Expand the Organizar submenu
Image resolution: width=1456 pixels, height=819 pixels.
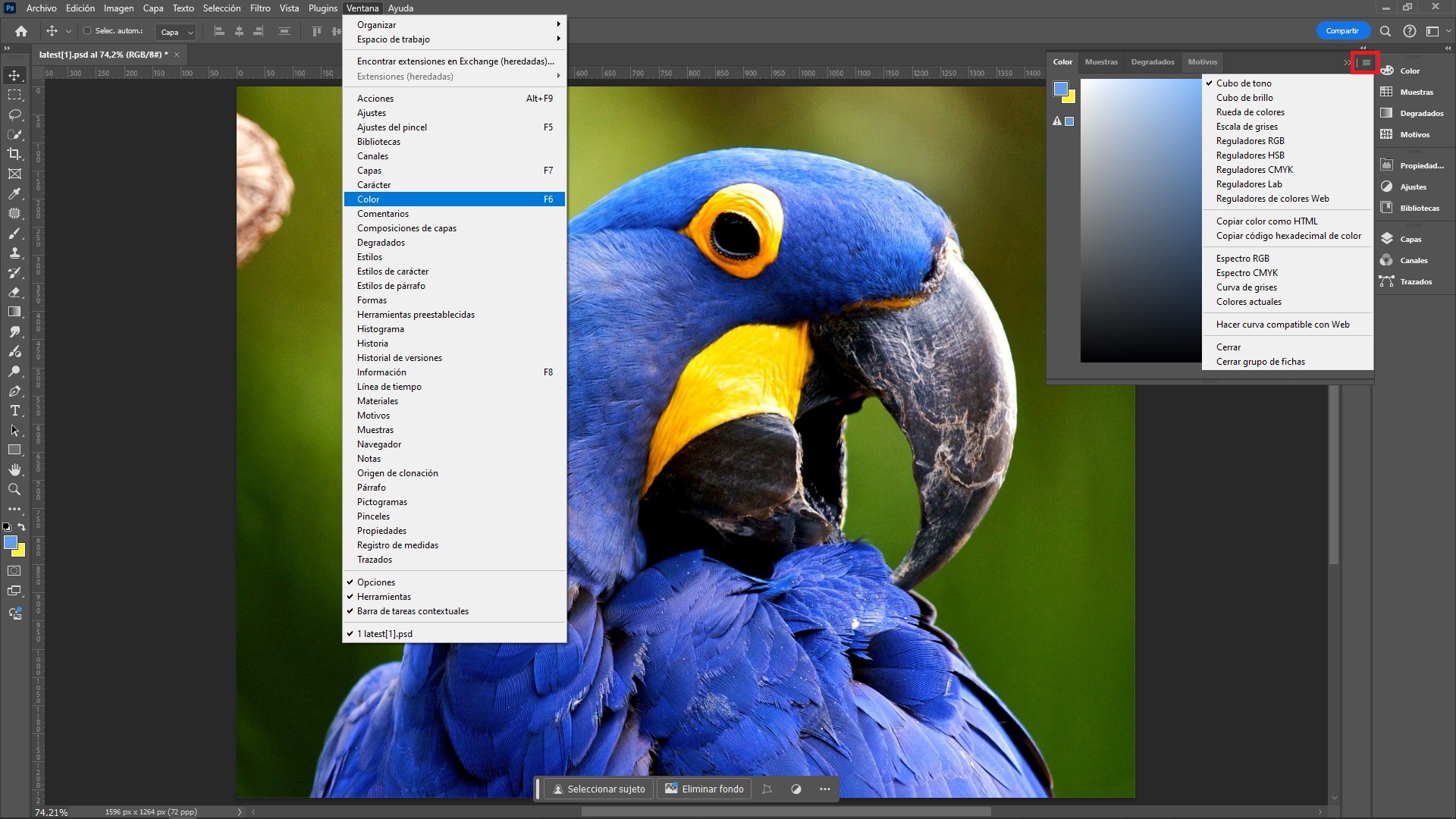454,25
